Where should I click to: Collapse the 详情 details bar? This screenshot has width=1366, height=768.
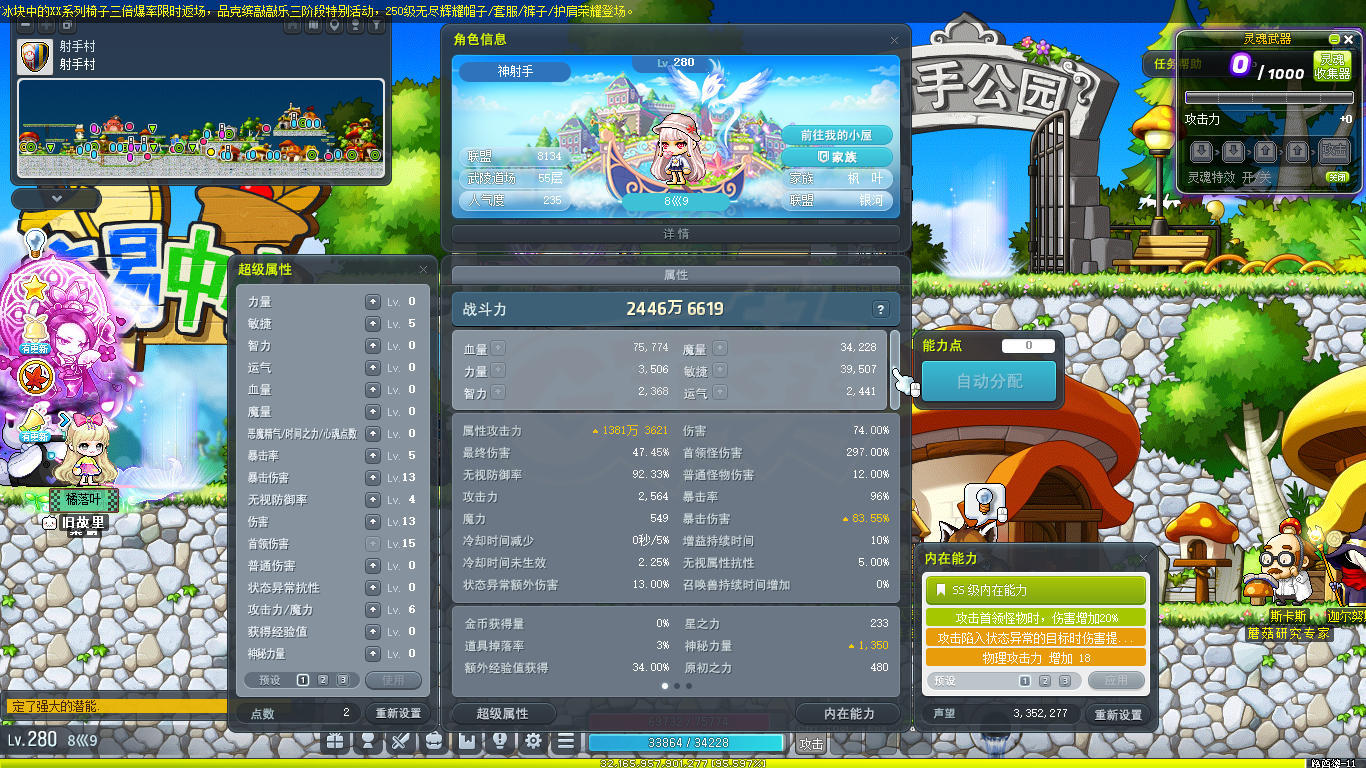(x=676, y=234)
